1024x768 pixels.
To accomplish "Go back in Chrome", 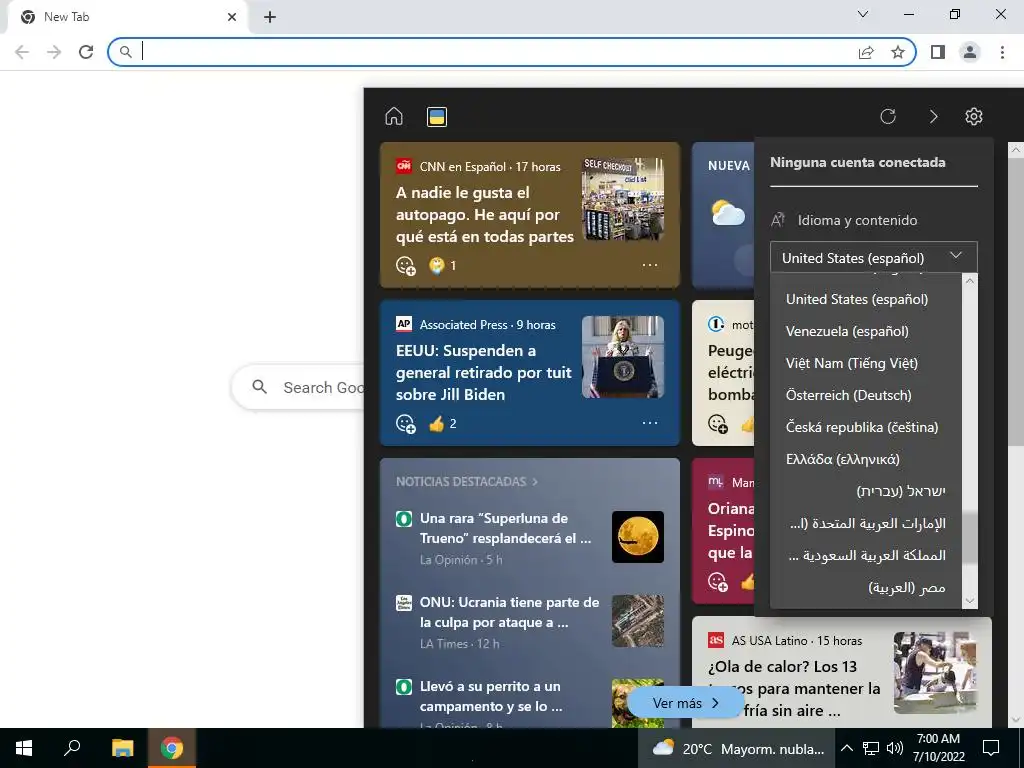I will pos(22,52).
